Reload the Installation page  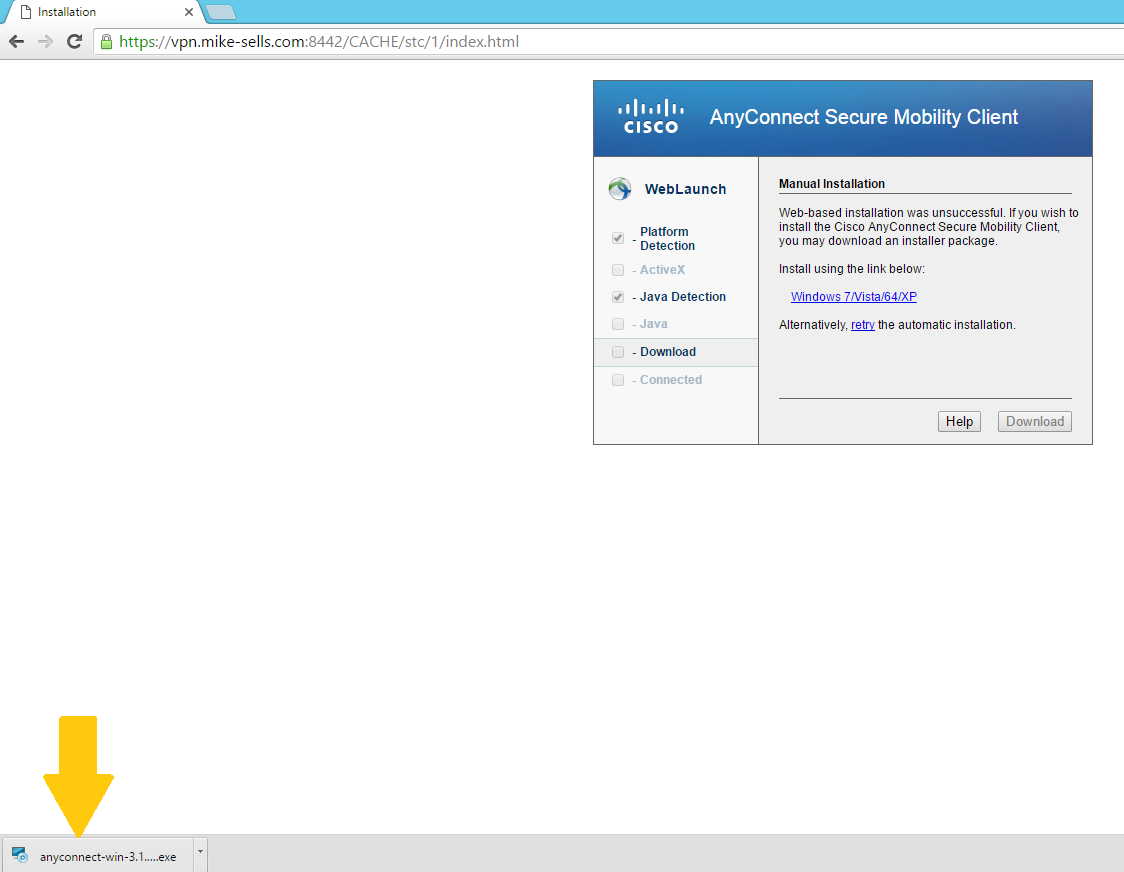[x=74, y=42]
